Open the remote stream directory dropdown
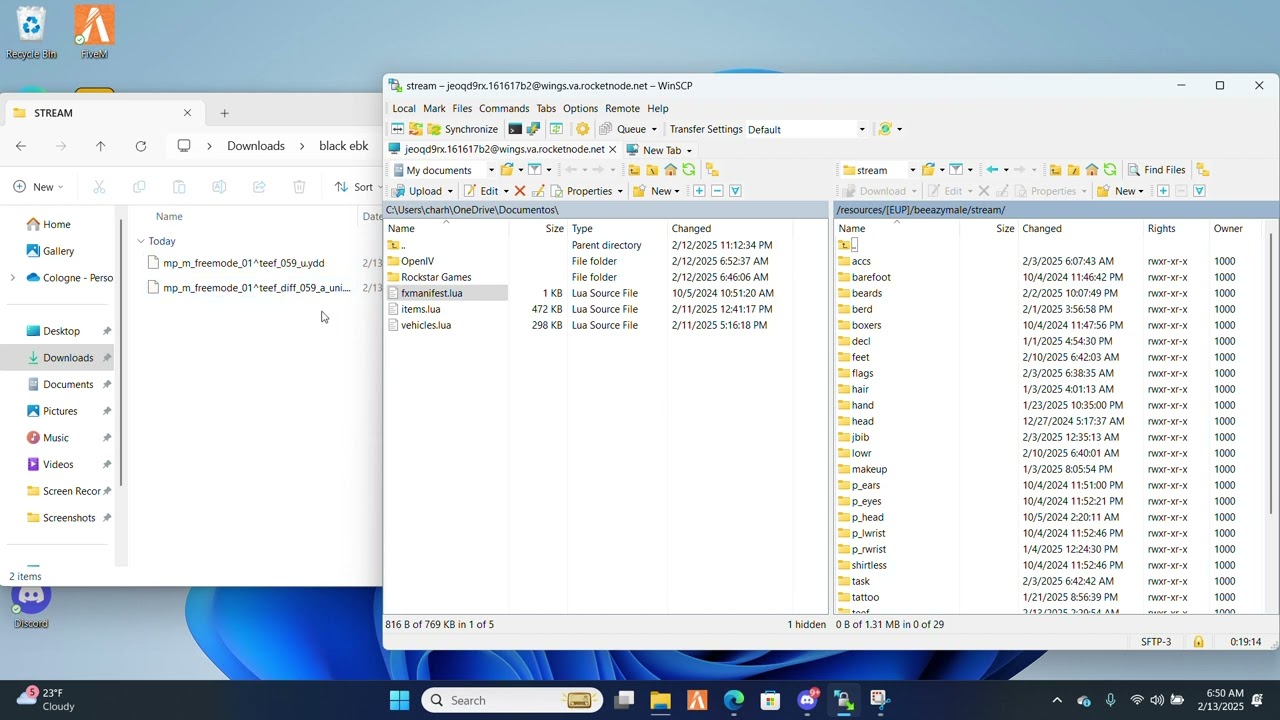Screen dimensions: 1280x720 (912, 170)
